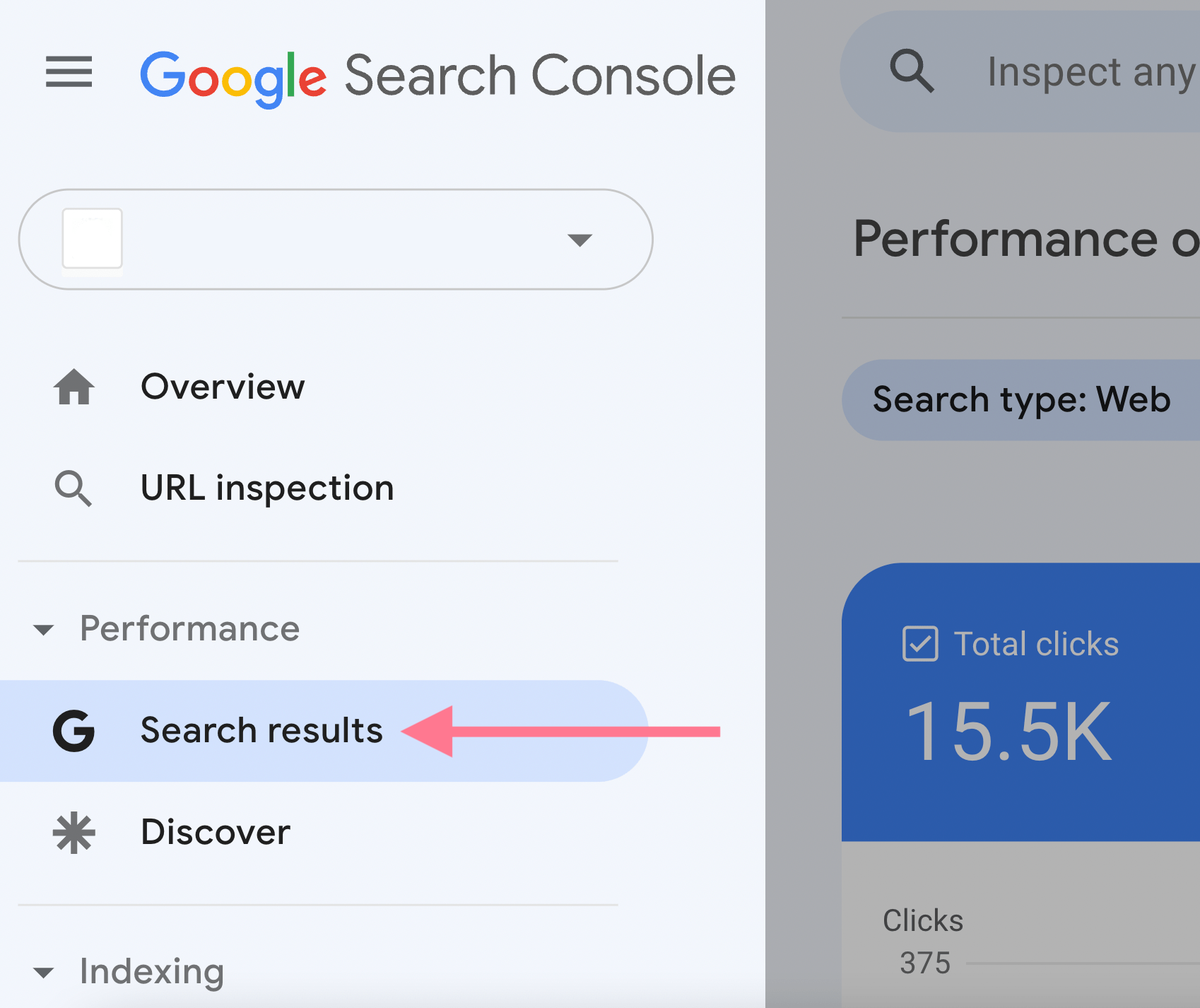
Task: Click the Overview home icon
Action: 74,387
